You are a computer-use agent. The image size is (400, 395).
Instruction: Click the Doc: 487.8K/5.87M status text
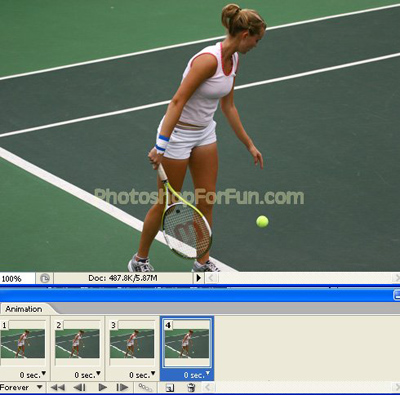(123, 278)
